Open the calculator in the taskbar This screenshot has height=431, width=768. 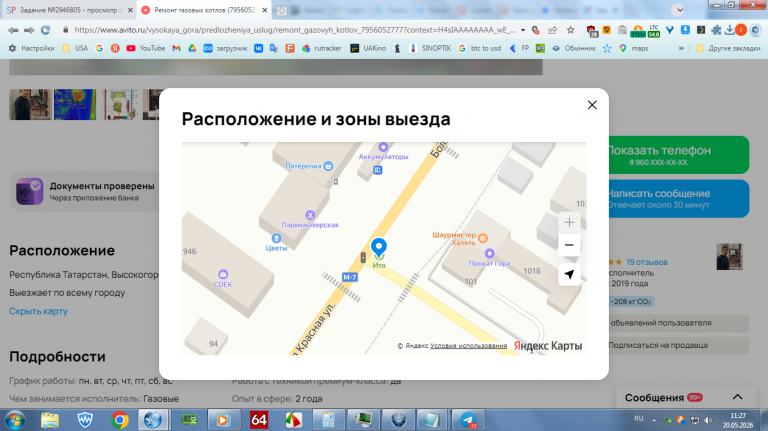pos(328,420)
